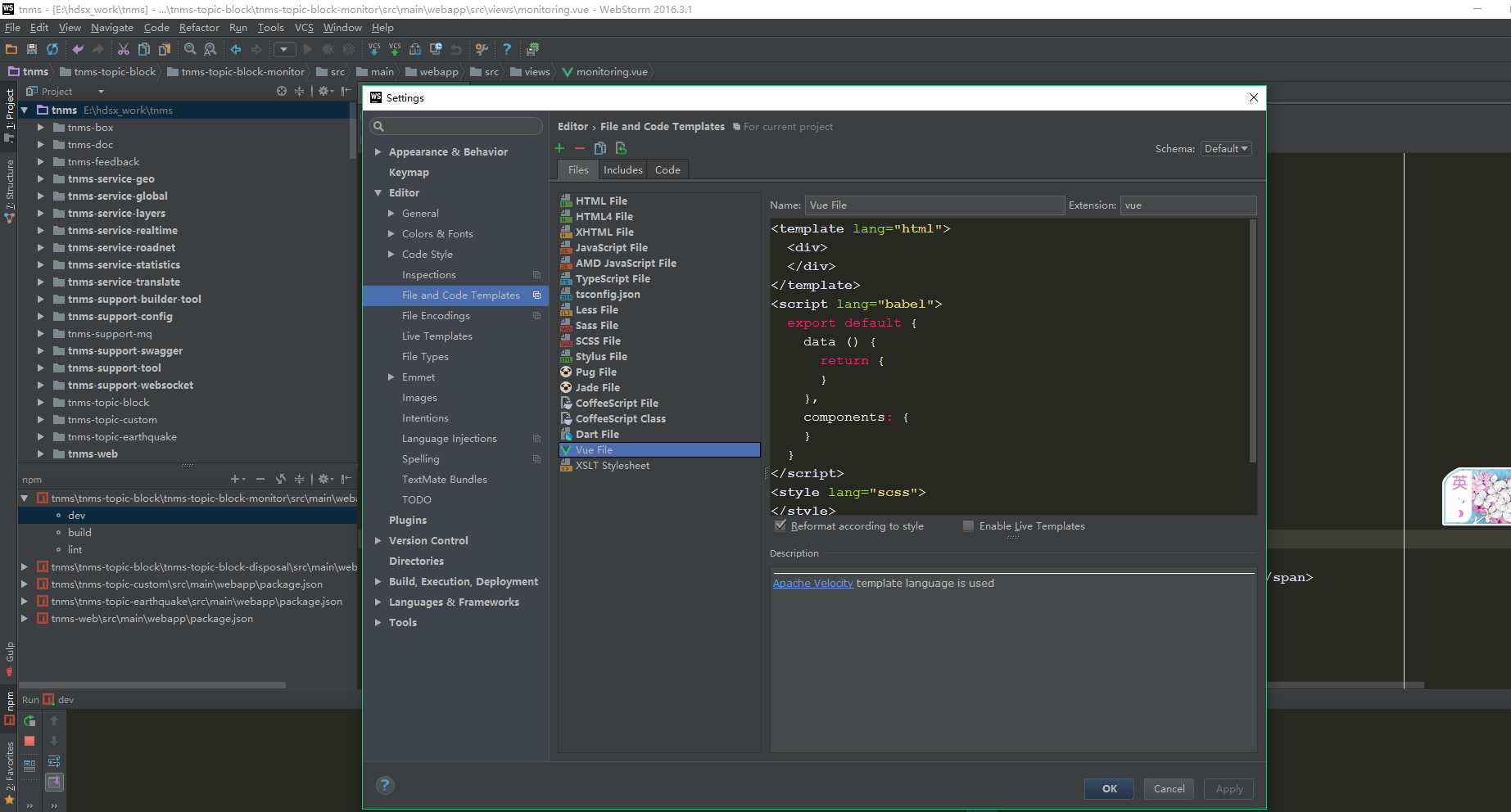Open the Refactor menu

(199, 27)
